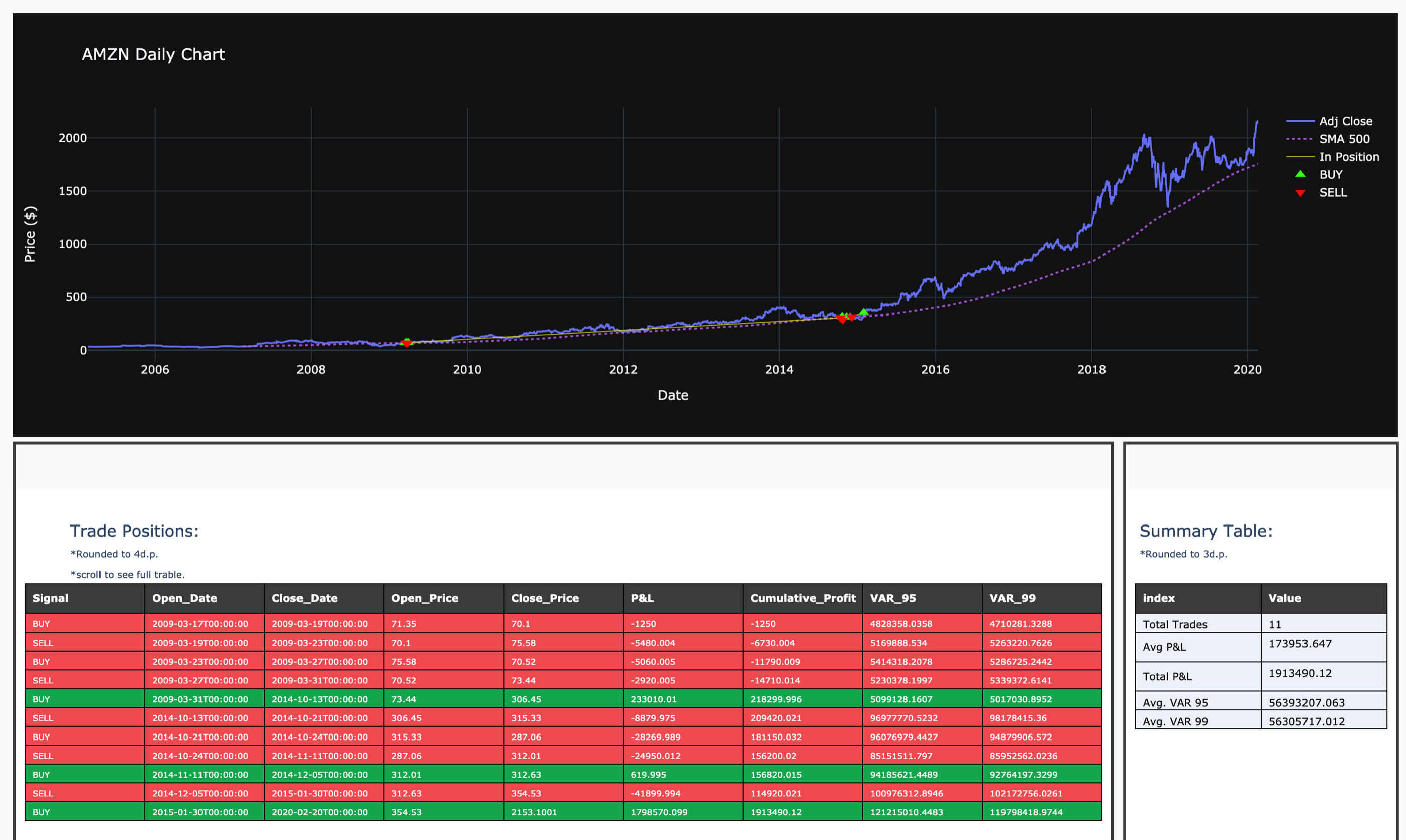The height and width of the screenshot is (840, 1406).
Task: Toggle In Position line in legend
Action: (x=1348, y=157)
